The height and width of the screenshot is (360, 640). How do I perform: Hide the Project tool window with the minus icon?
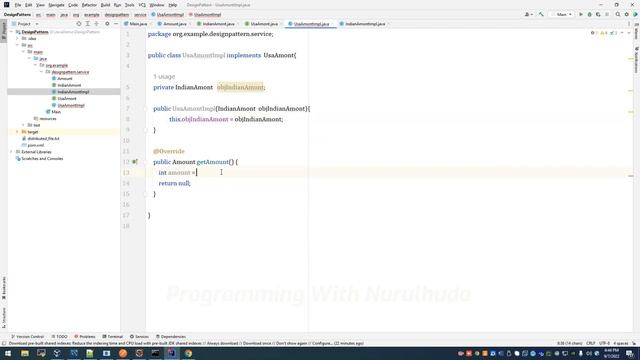pos(116,24)
